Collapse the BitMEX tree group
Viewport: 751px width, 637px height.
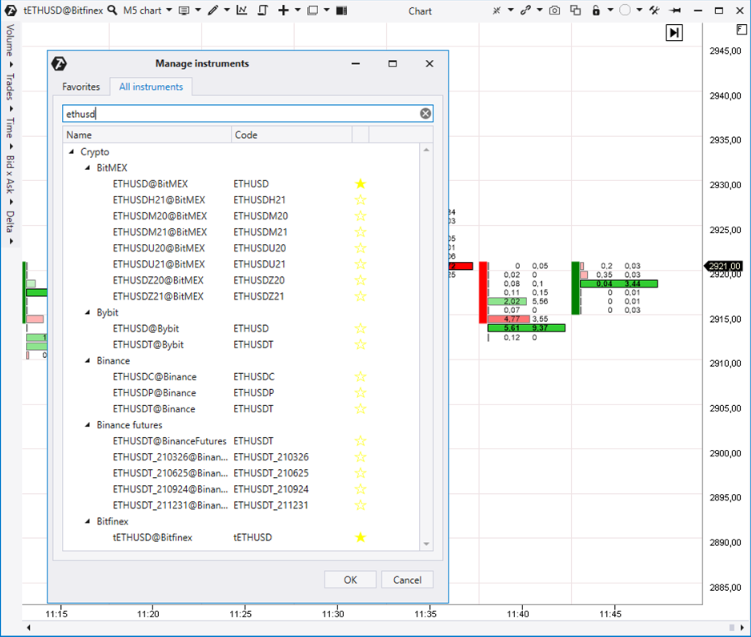88,168
